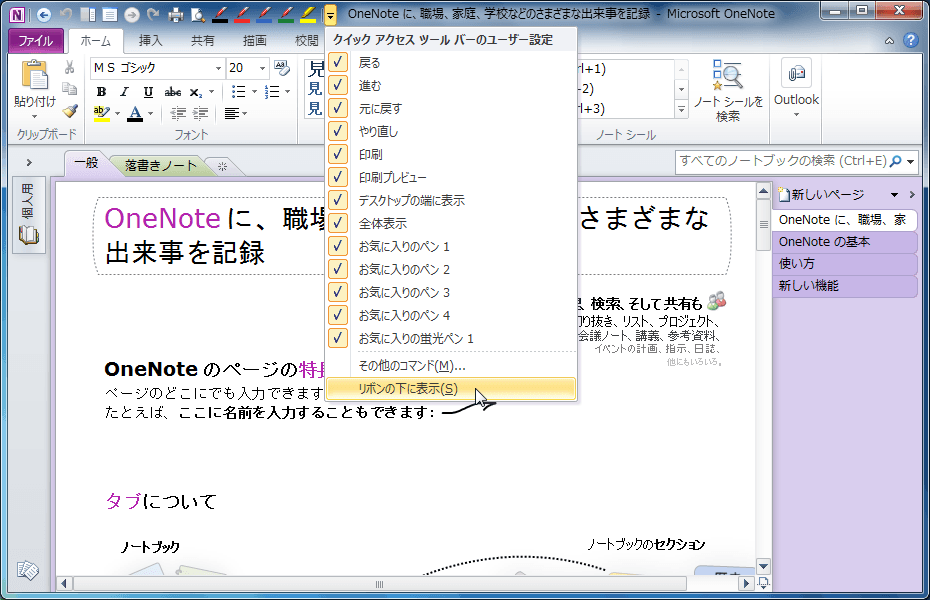Click the Paste clipboard icon

[x=34, y=76]
